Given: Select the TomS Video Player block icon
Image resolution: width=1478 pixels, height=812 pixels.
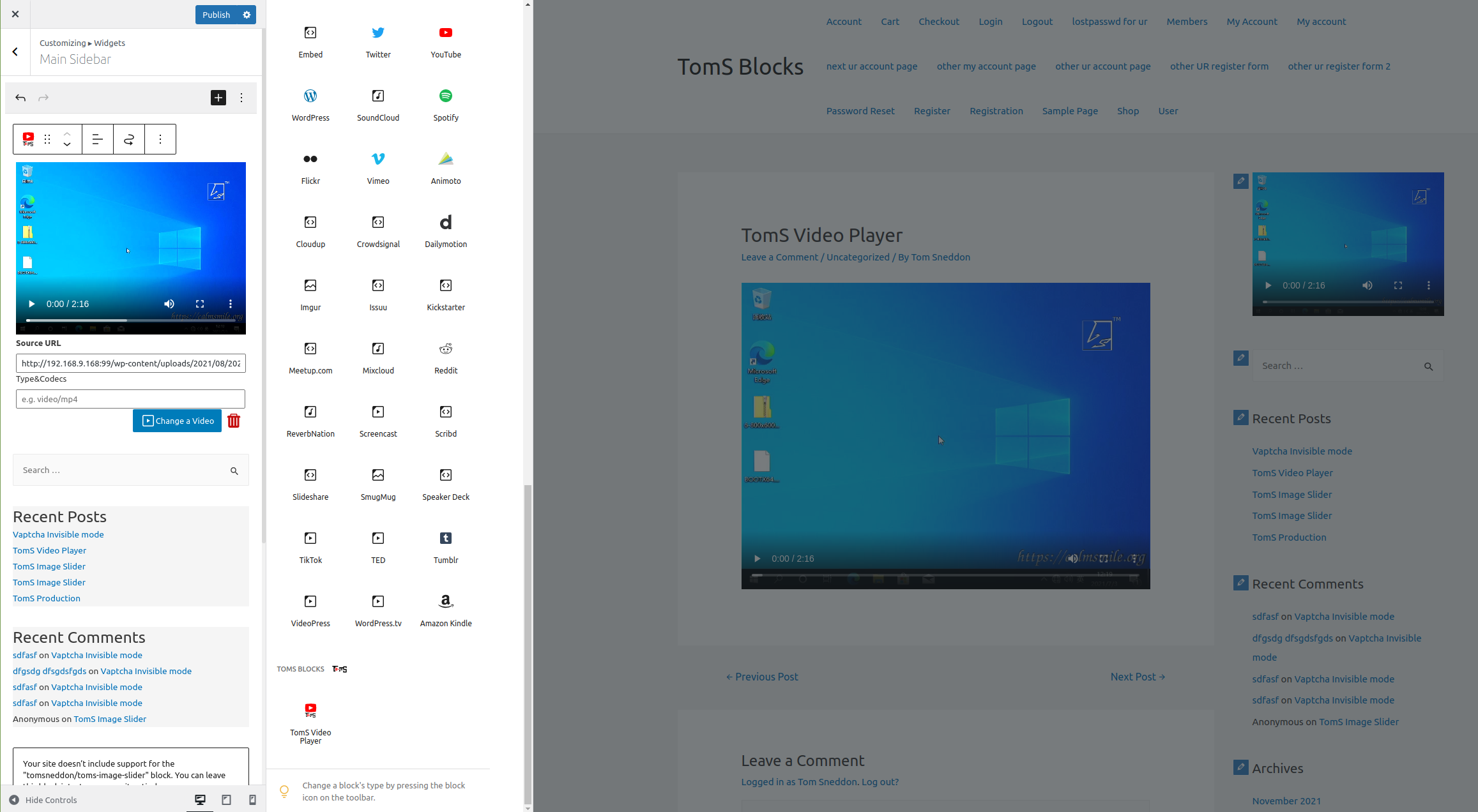Looking at the screenshot, I should [310, 711].
